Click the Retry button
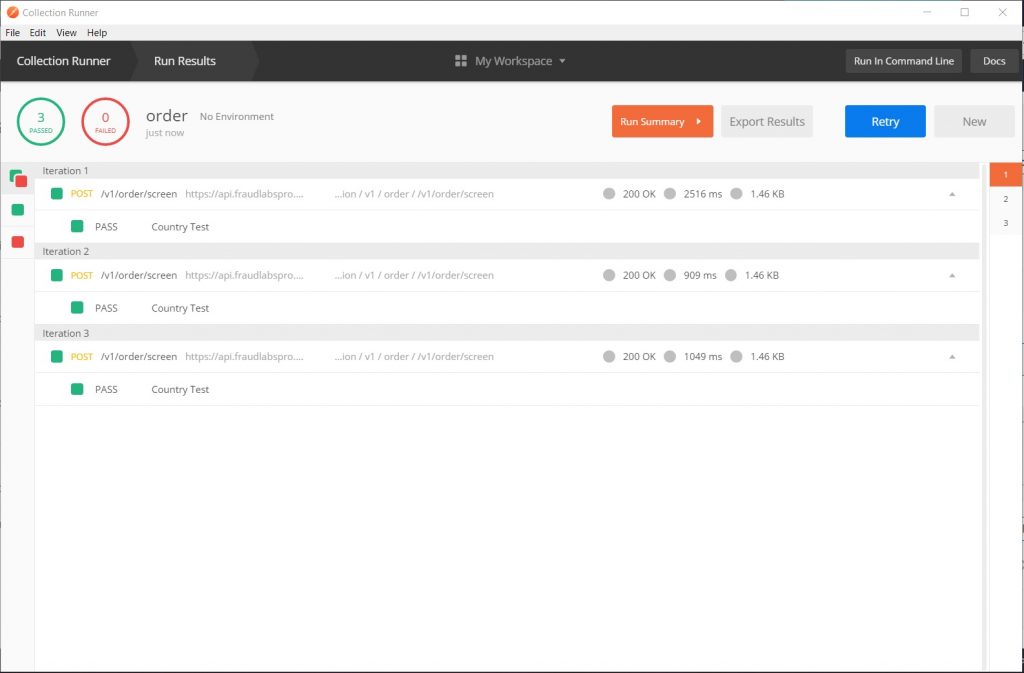1024x673 pixels. tap(884, 121)
